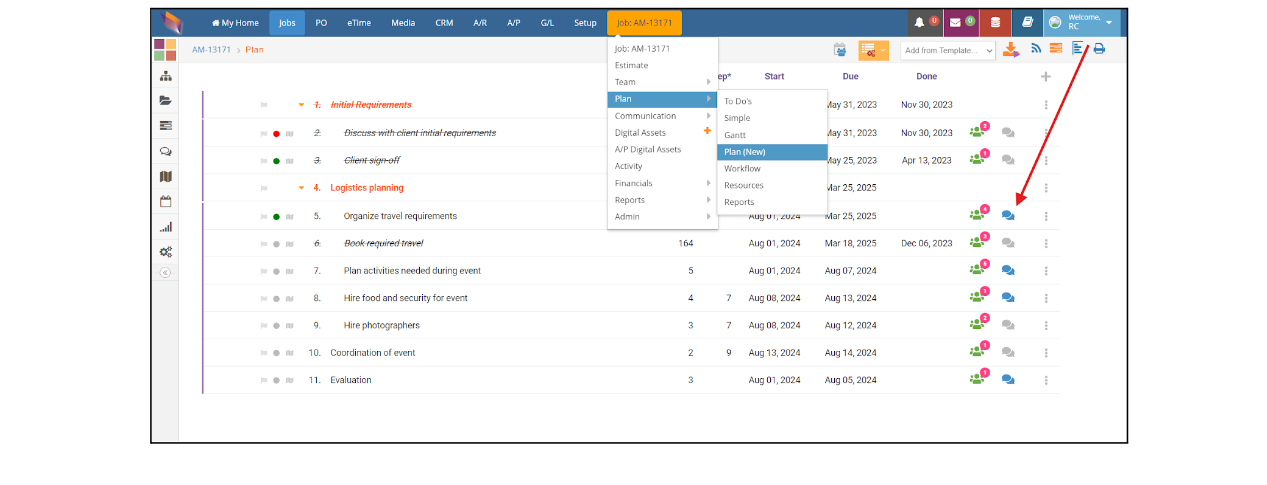
Task: Expand Team submenu in job menu
Action: [662, 82]
